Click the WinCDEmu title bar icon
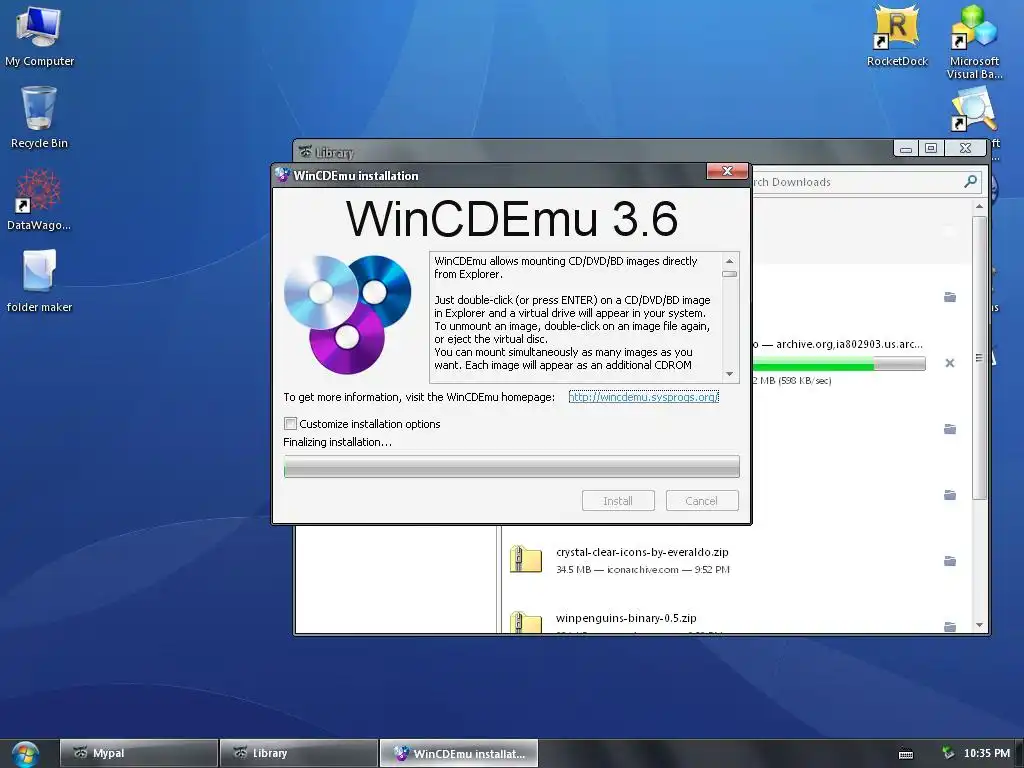Viewport: 1024px width, 768px height. point(282,175)
